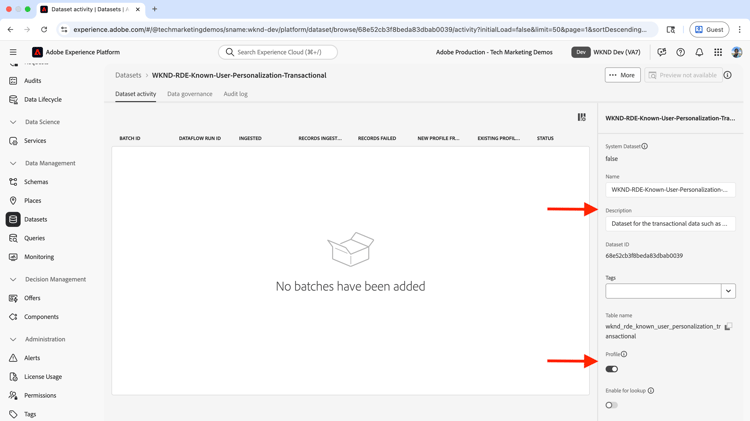Screen dimensions: 750x421
Task: Reload the page with refresh button
Action: pos(44,30)
